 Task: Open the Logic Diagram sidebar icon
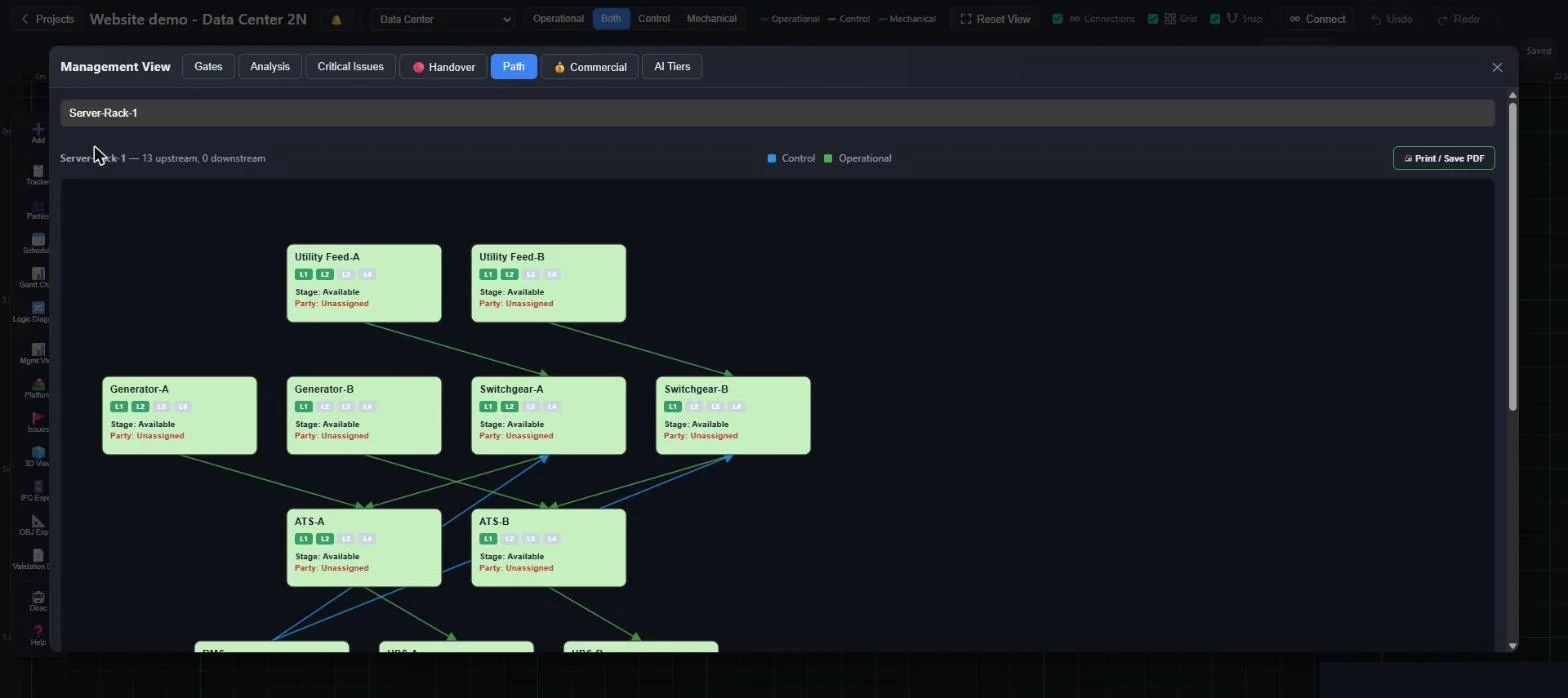pyautogui.click(x=38, y=312)
